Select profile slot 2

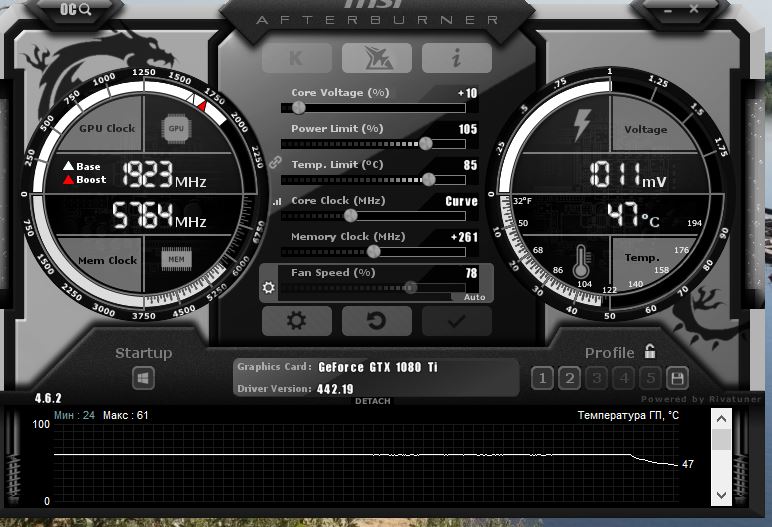click(569, 378)
